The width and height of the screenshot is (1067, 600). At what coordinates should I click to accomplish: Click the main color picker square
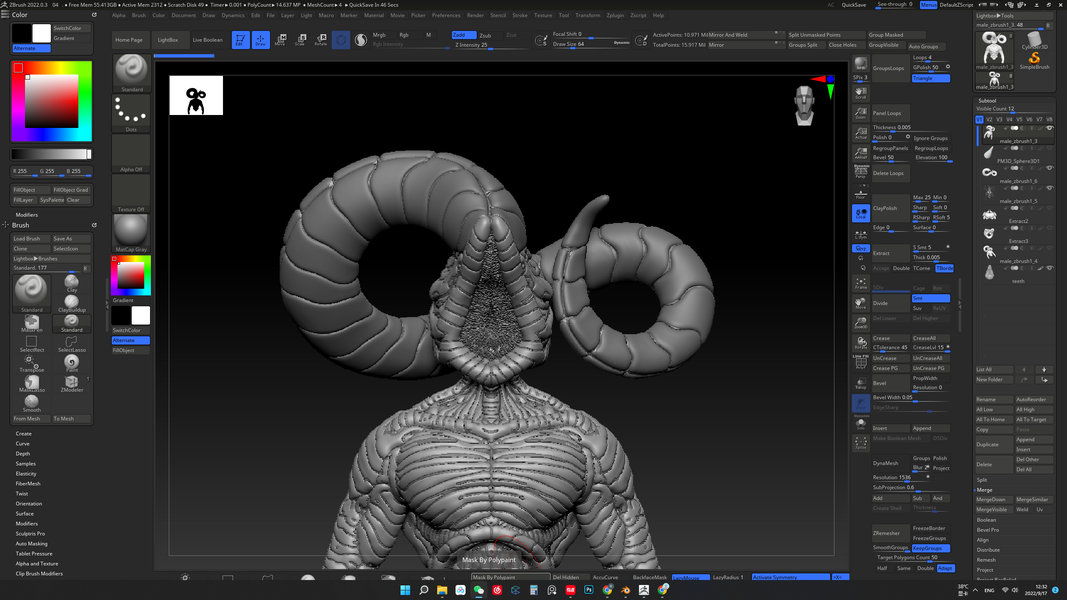tap(52, 101)
